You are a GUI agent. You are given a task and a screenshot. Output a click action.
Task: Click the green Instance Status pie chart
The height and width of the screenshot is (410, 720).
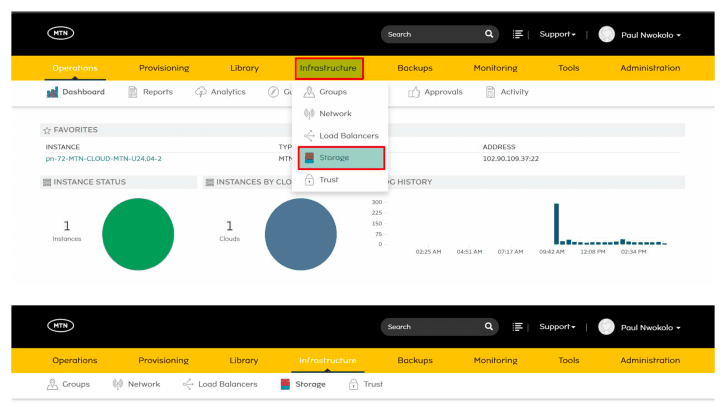tap(138, 234)
